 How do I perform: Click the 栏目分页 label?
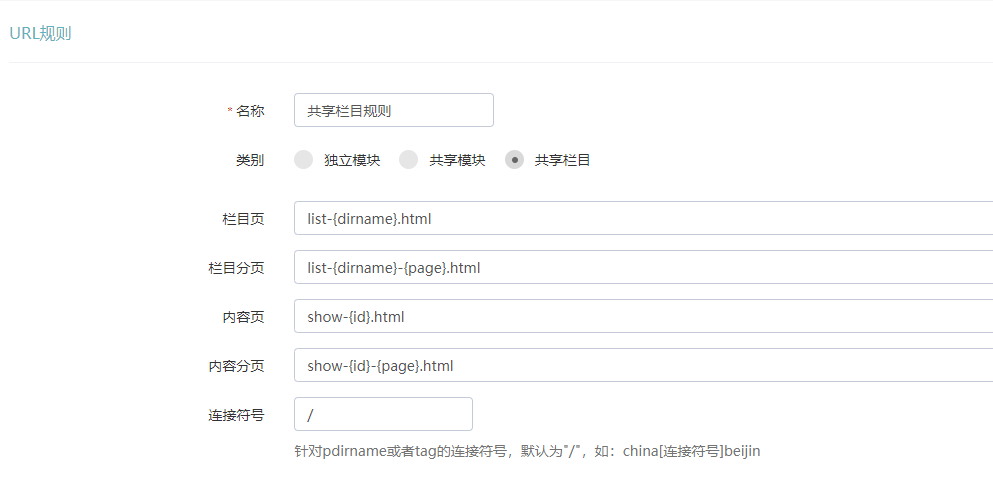pyautogui.click(x=236, y=268)
